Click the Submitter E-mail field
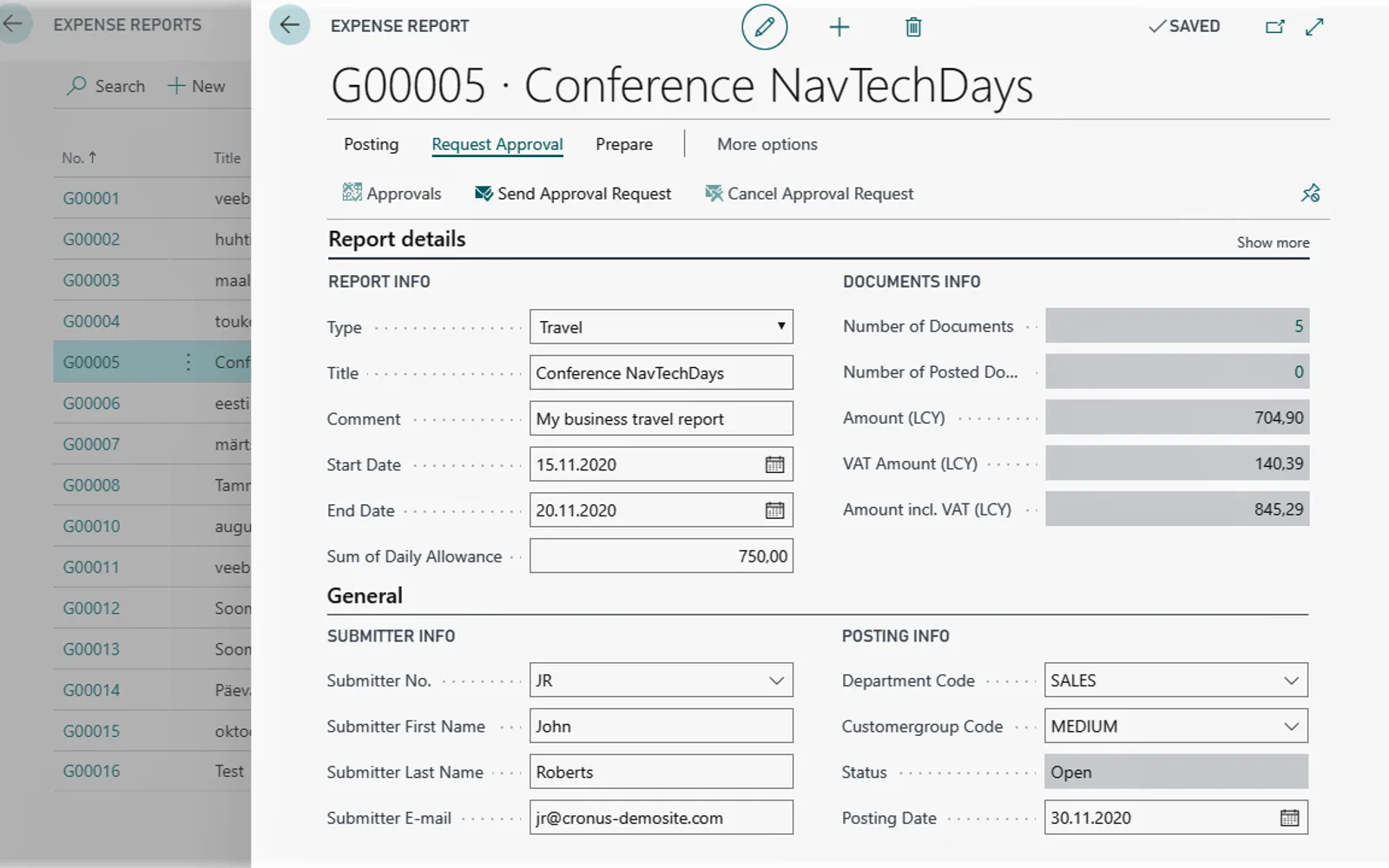Image resolution: width=1389 pixels, height=868 pixels. click(662, 818)
